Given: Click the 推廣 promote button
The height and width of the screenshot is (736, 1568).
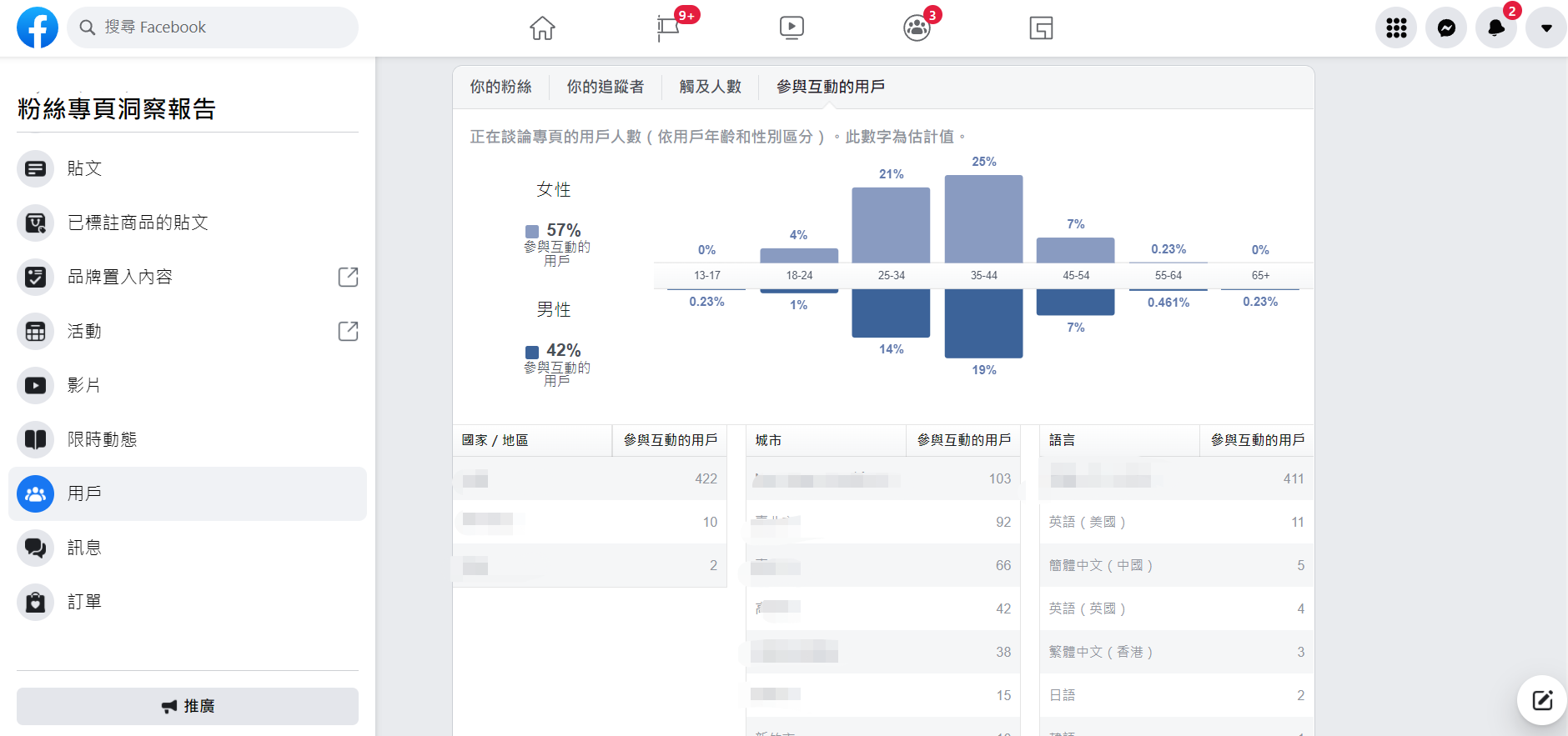Looking at the screenshot, I should coord(188,706).
